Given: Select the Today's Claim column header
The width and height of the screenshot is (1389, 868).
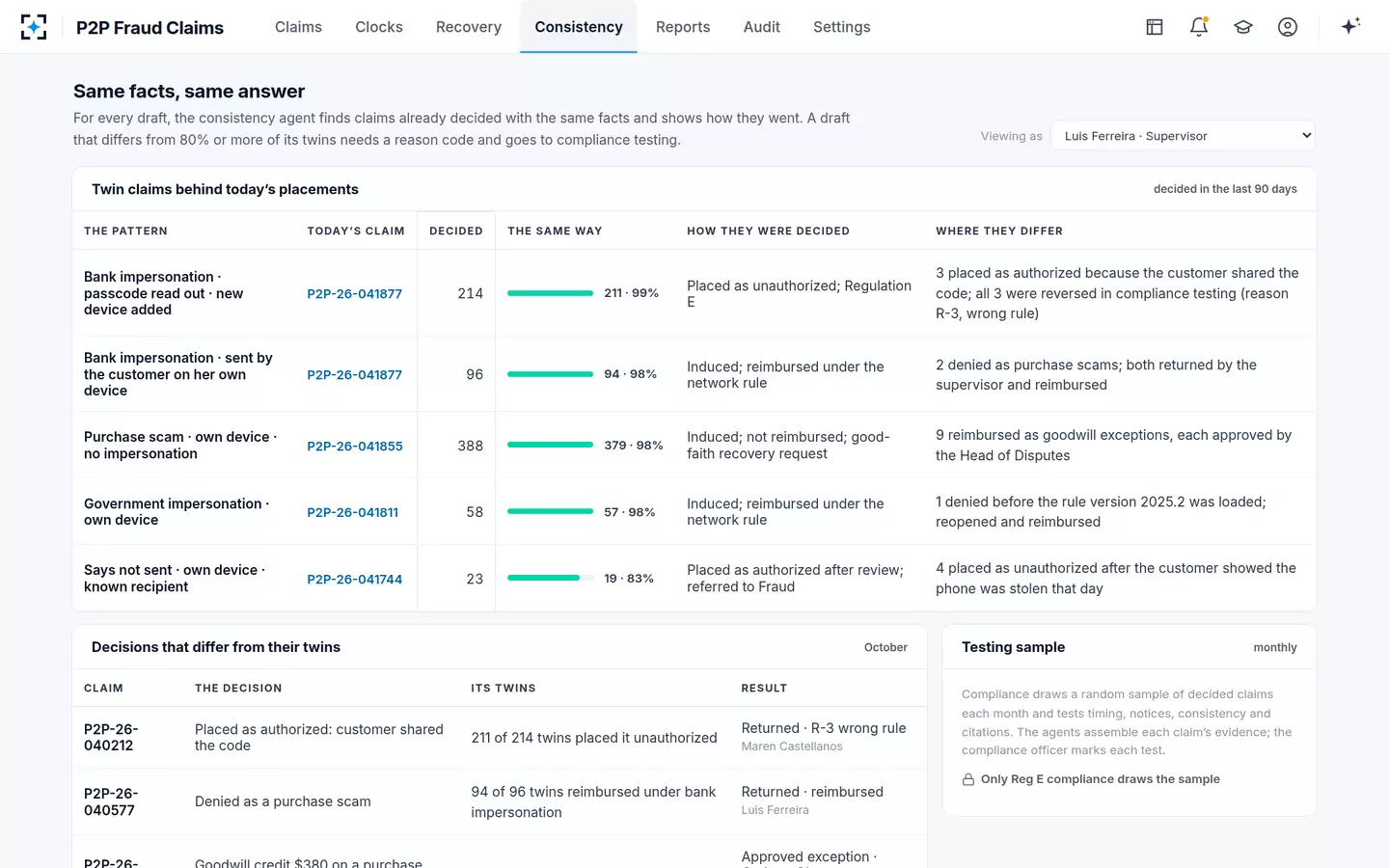Looking at the screenshot, I should point(356,231).
